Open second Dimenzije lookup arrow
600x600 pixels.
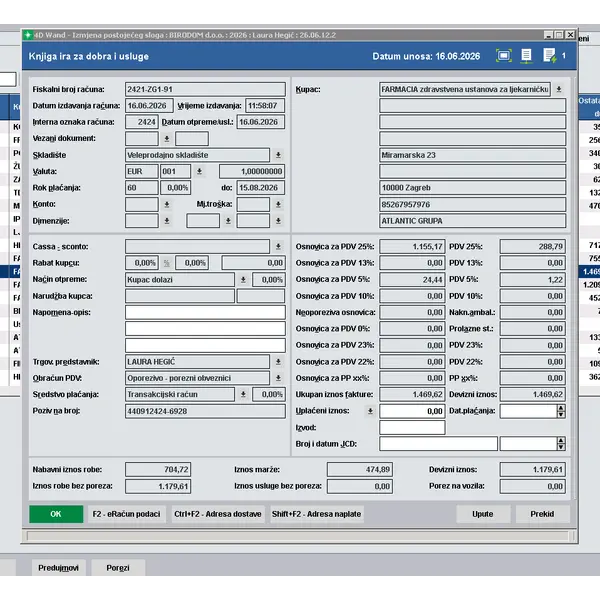point(228,221)
